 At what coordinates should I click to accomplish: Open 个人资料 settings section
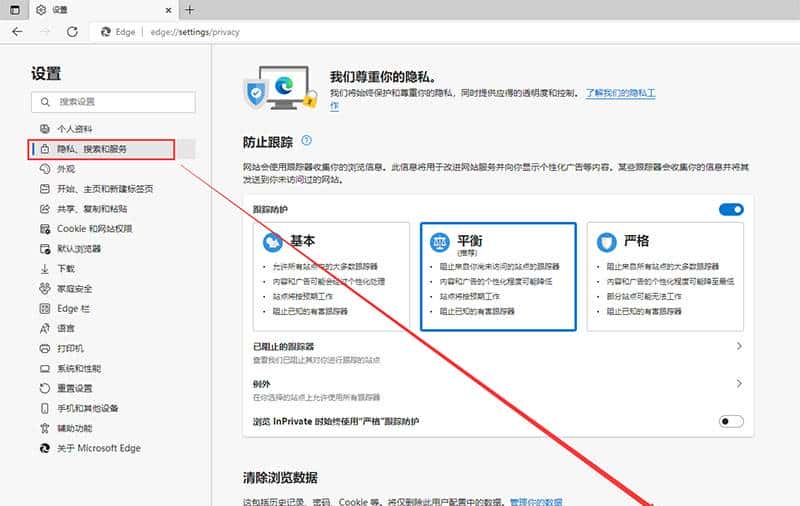click(x=74, y=129)
